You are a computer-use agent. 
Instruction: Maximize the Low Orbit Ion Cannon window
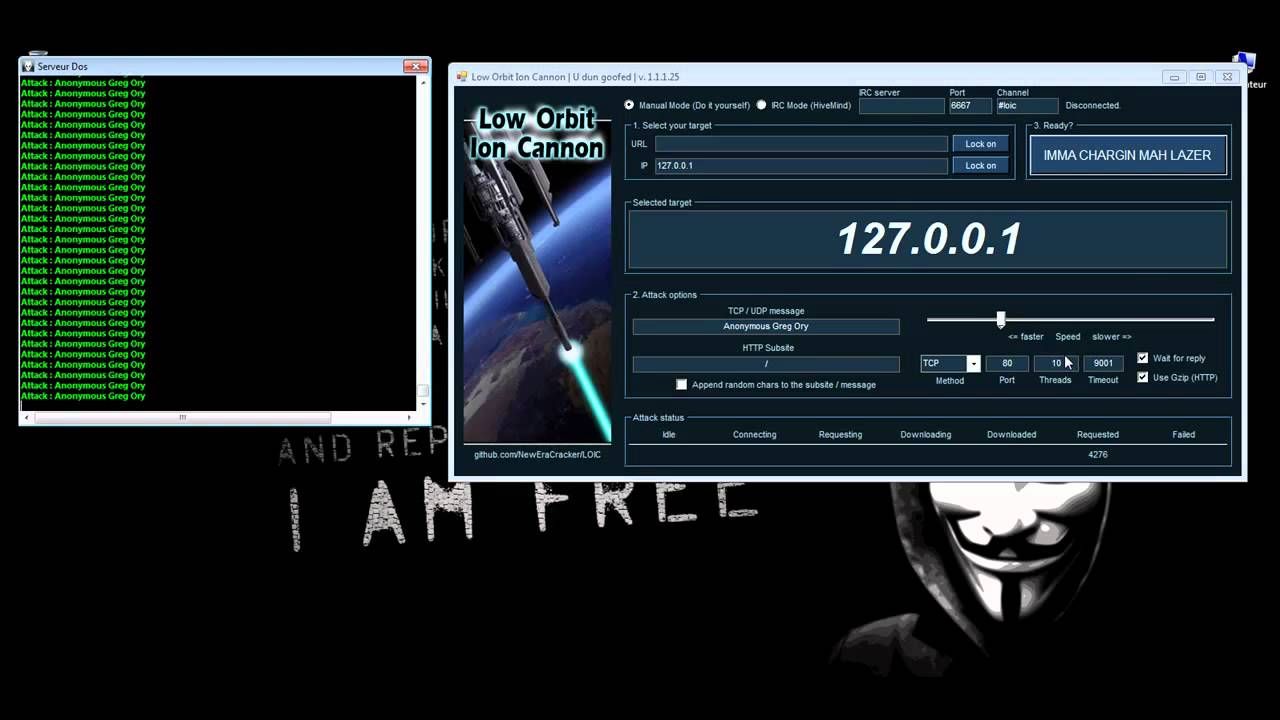pyautogui.click(x=1201, y=77)
